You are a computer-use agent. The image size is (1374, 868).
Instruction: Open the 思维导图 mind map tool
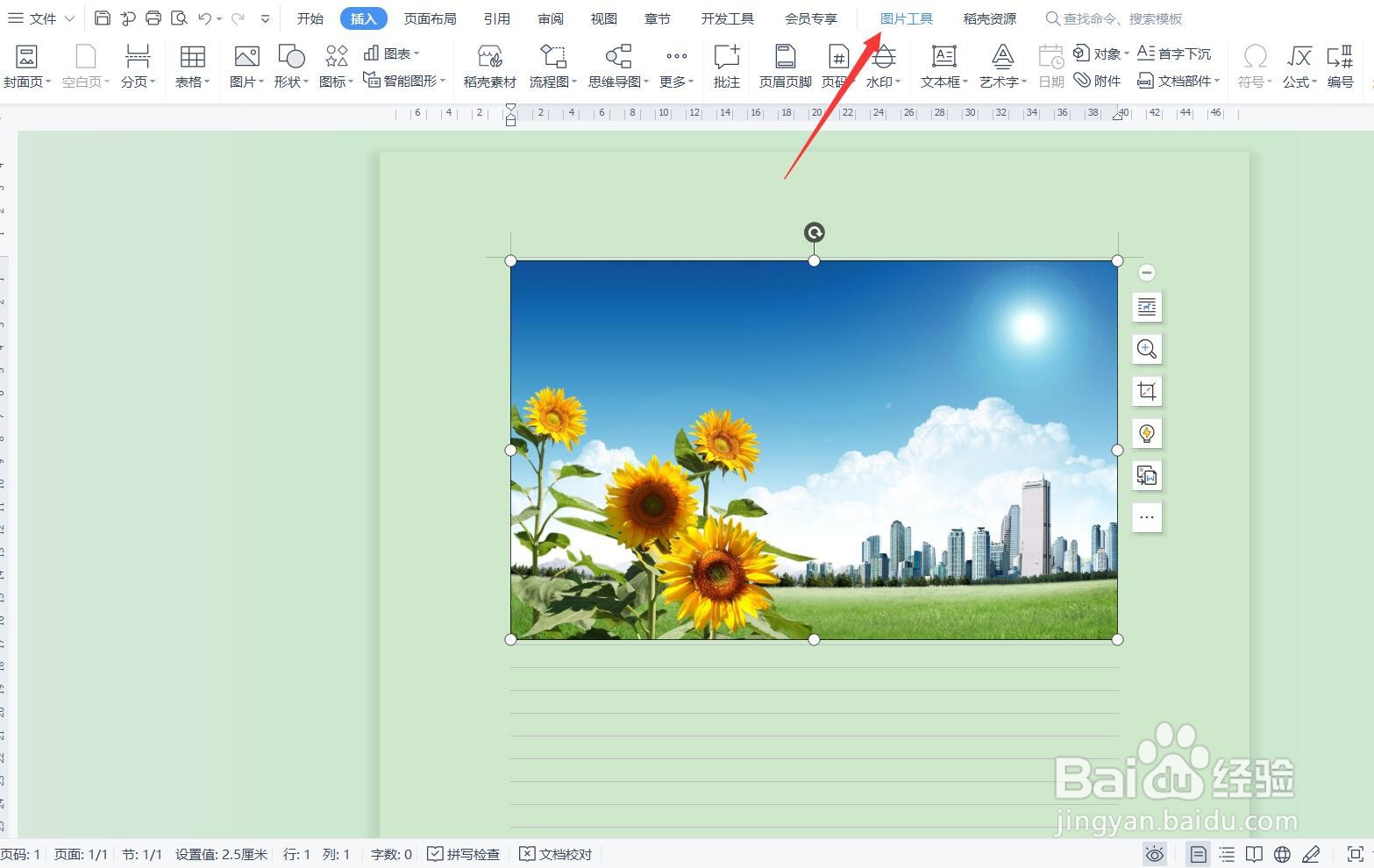click(x=618, y=67)
